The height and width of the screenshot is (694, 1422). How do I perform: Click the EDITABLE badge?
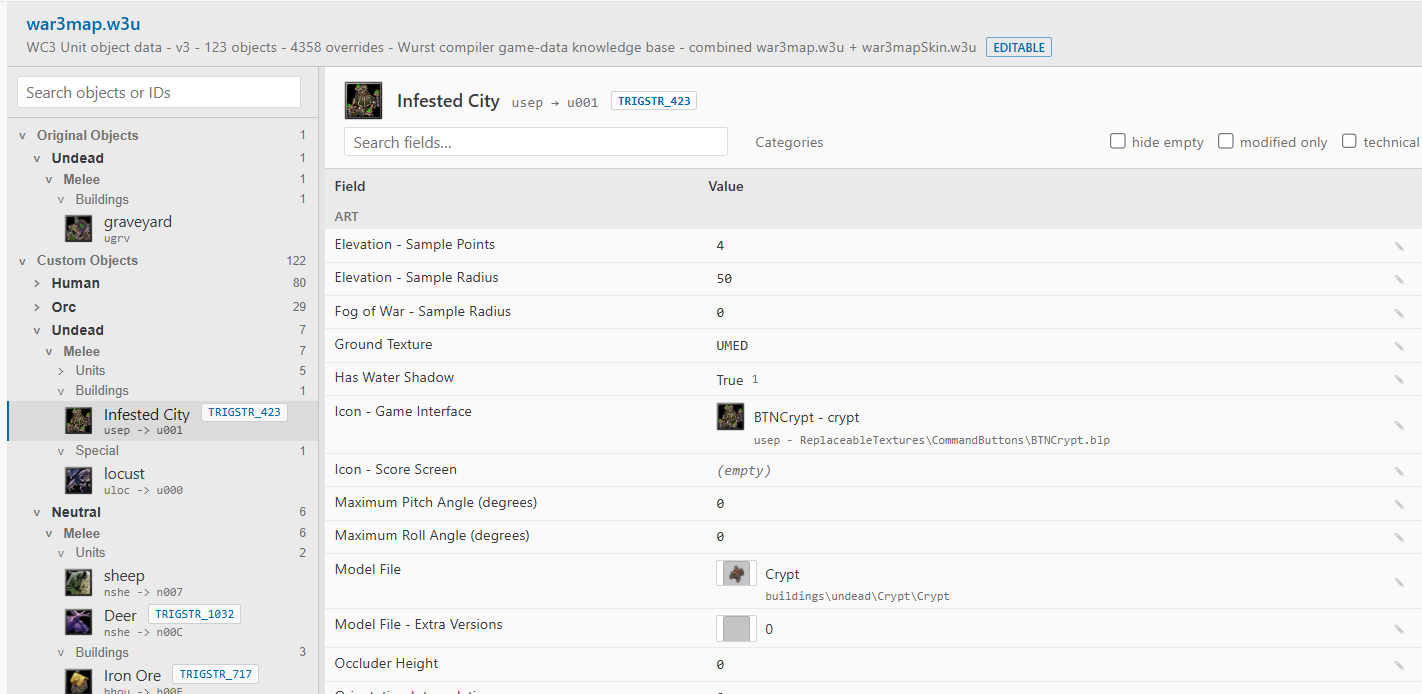point(1018,47)
